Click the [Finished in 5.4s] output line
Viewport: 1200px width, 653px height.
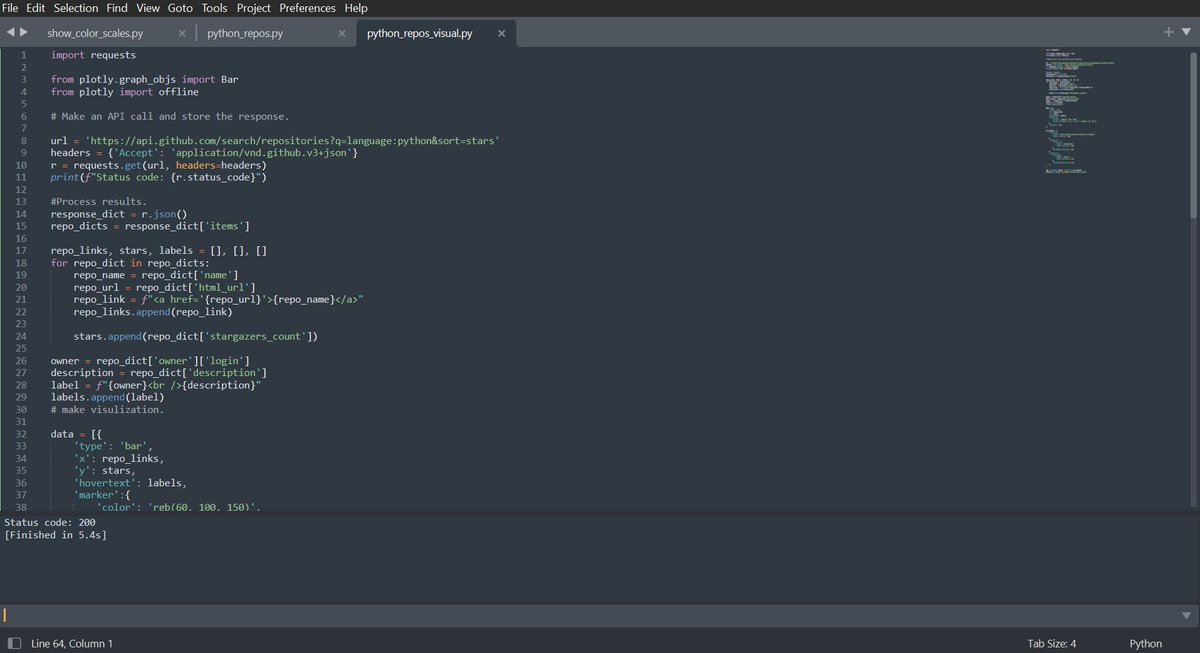click(x=56, y=535)
